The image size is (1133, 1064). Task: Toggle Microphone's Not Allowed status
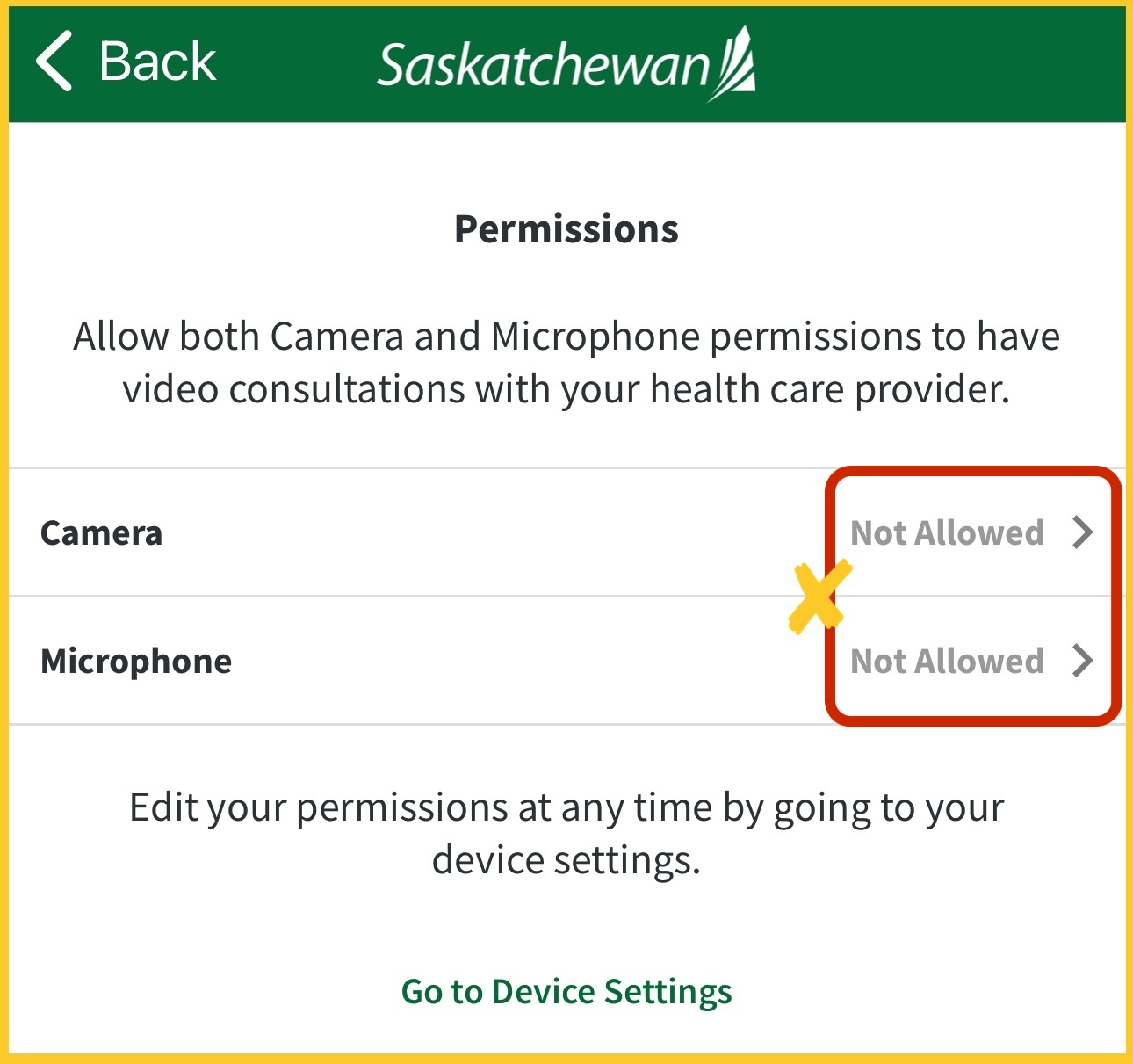click(x=947, y=662)
